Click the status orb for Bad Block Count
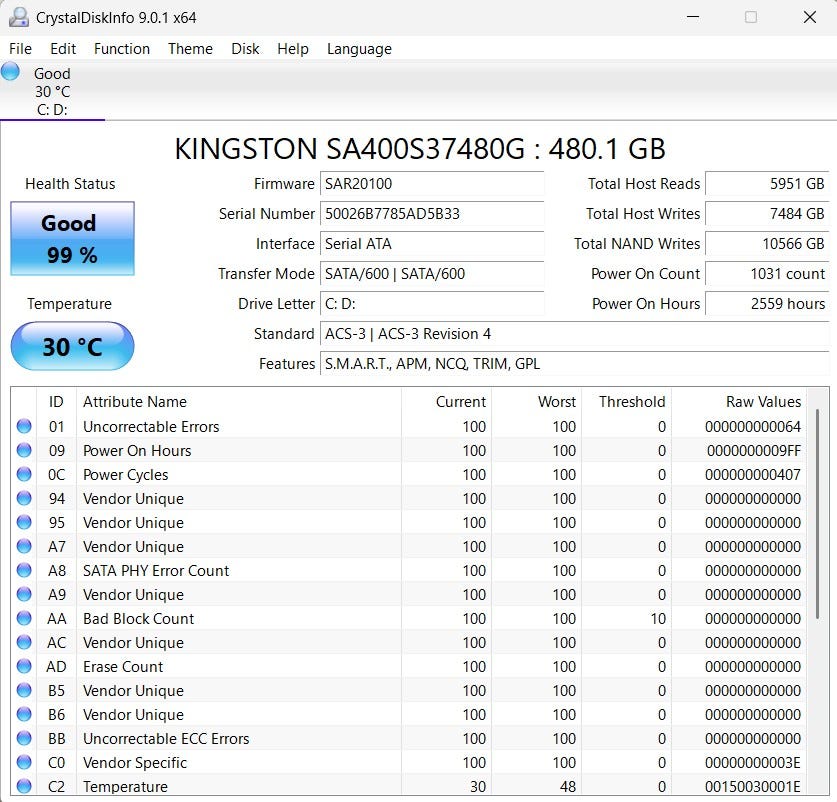 coord(24,618)
